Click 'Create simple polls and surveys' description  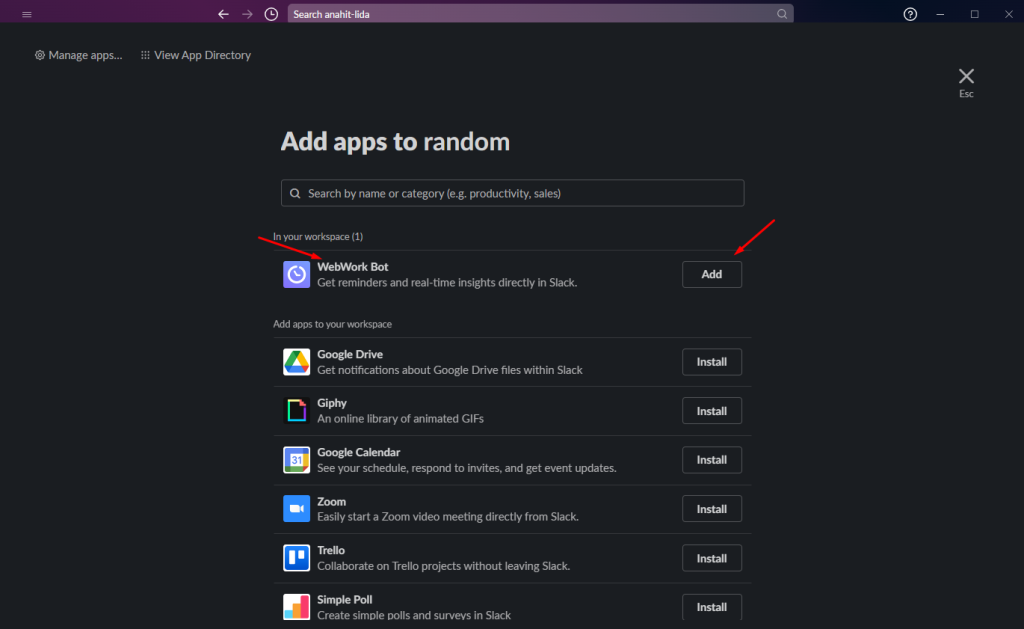[x=414, y=615]
